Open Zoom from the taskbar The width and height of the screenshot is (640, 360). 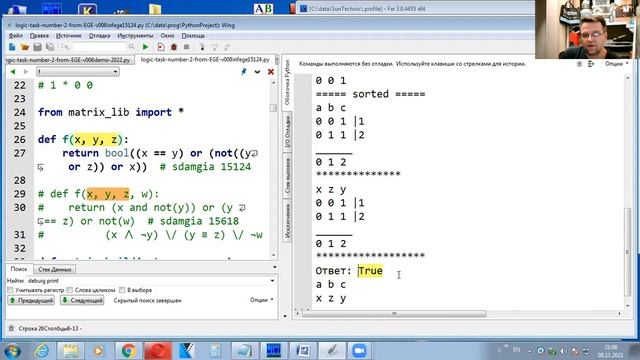(x=359, y=351)
